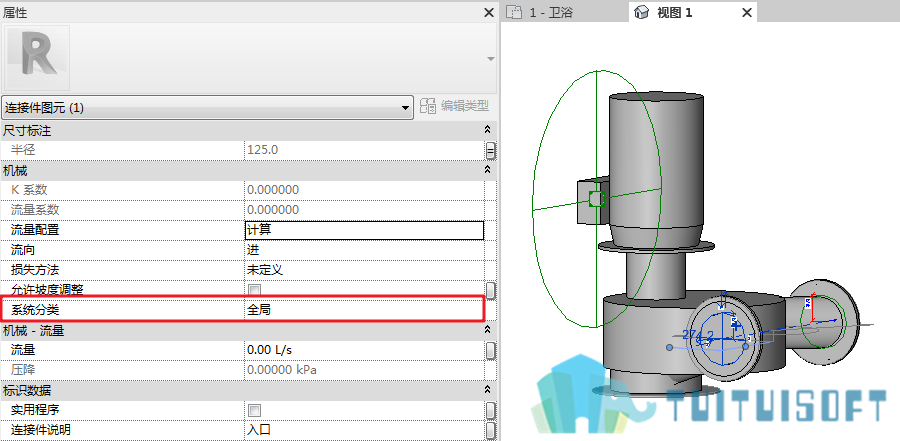900x441 pixels.
Task: Click the 半径 value 125.0
Action: click(x=364, y=150)
